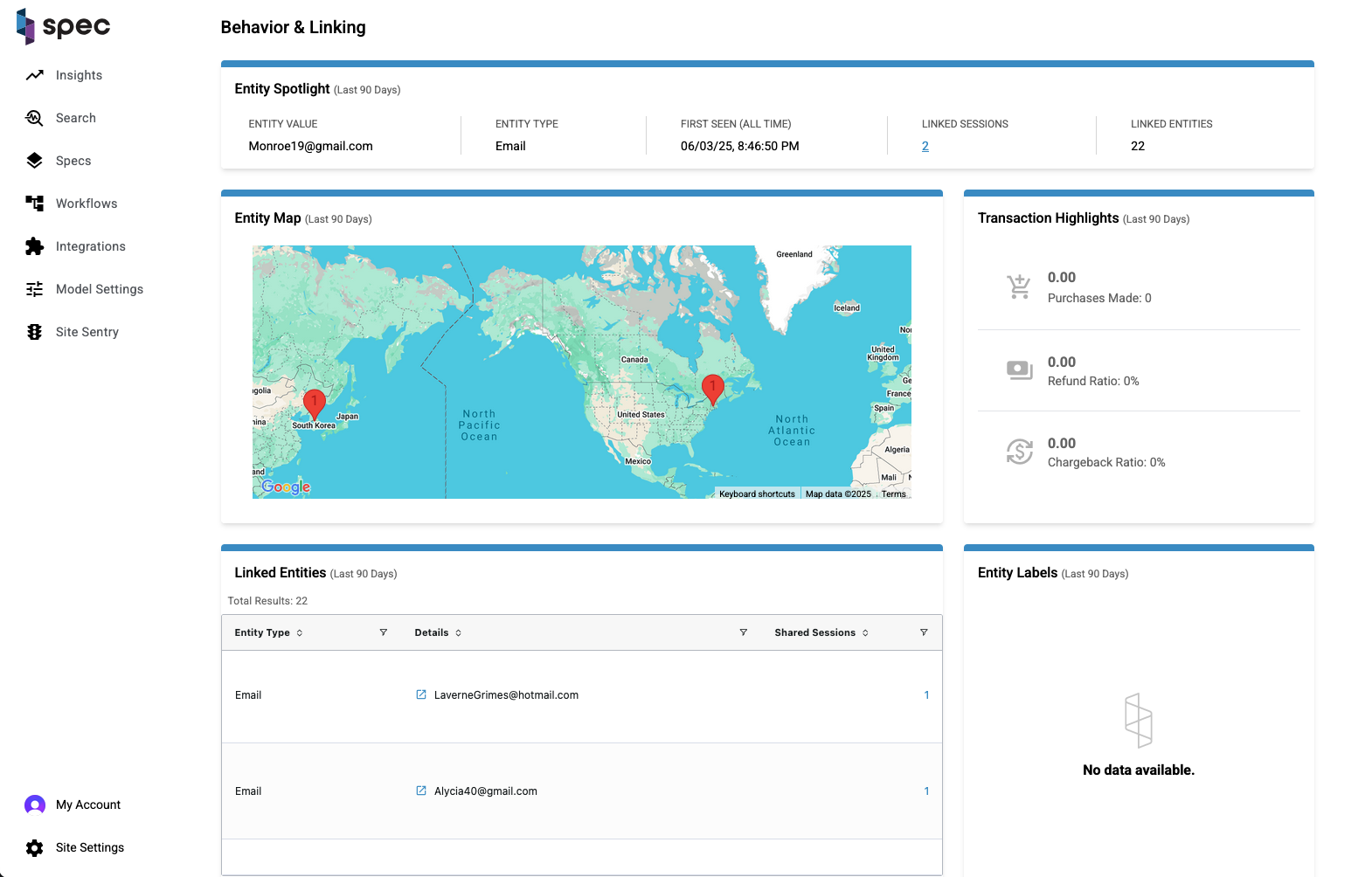Open the Entity Type column filter
Viewport: 1372px width, 877px height.
[x=383, y=632]
